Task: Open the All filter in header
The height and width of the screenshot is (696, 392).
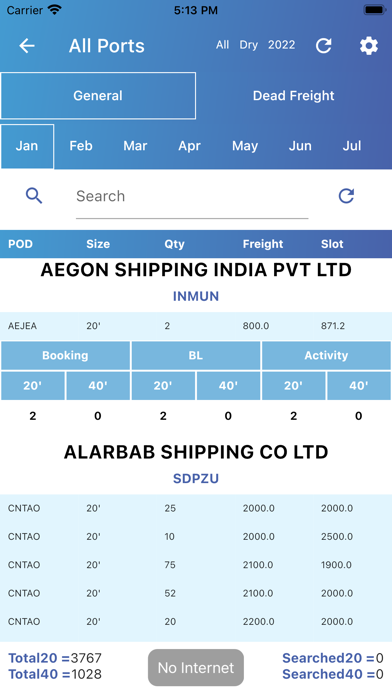Action: [222, 45]
